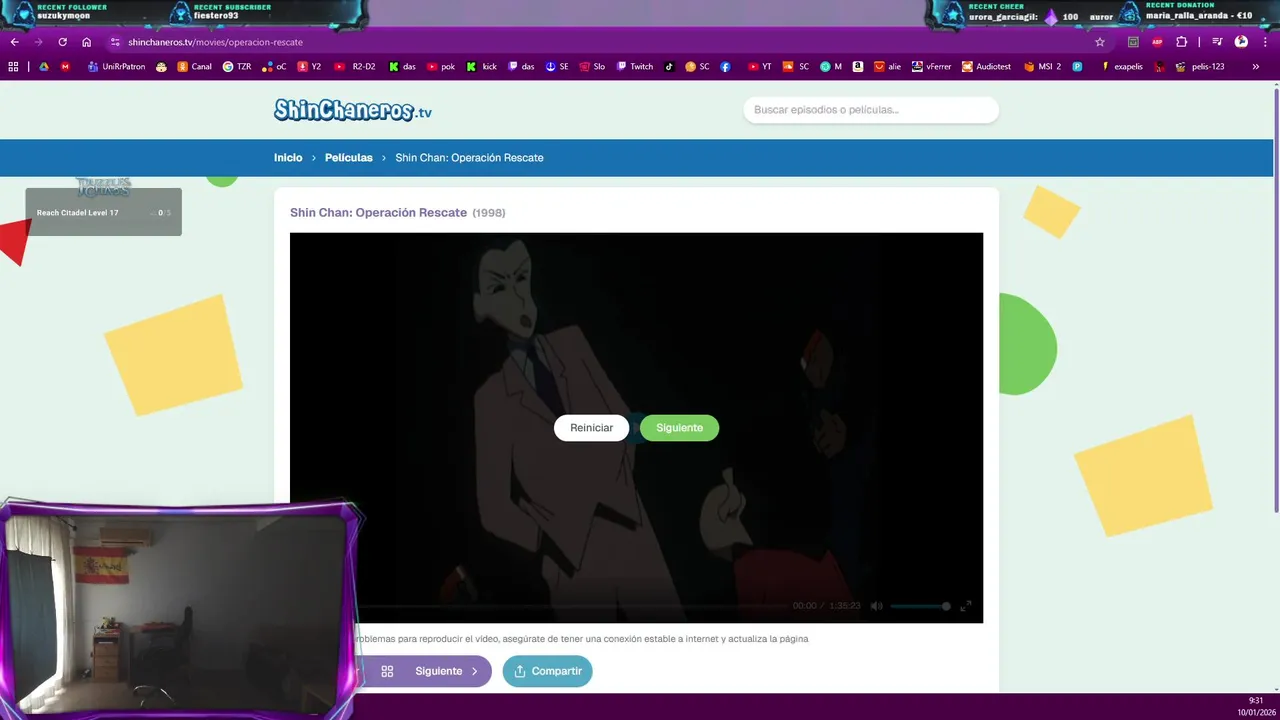Click the Reach Citadel Level 17 overlay
Viewport: 1280px width, 720px height.
tap(103, 212)
